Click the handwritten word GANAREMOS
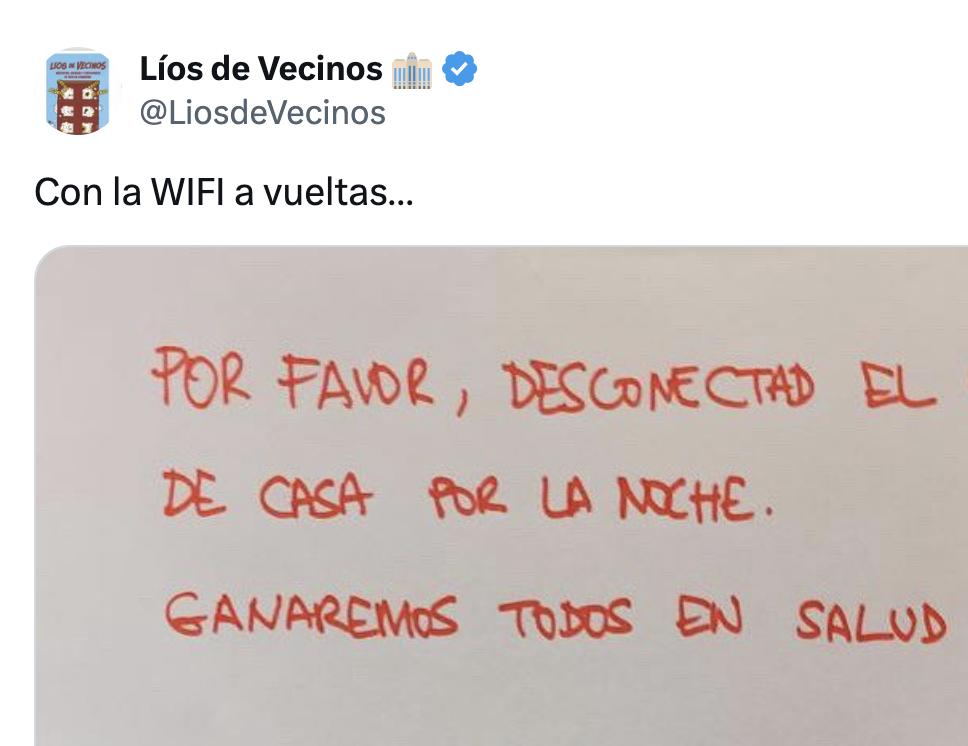 click(x=311, y=615)
